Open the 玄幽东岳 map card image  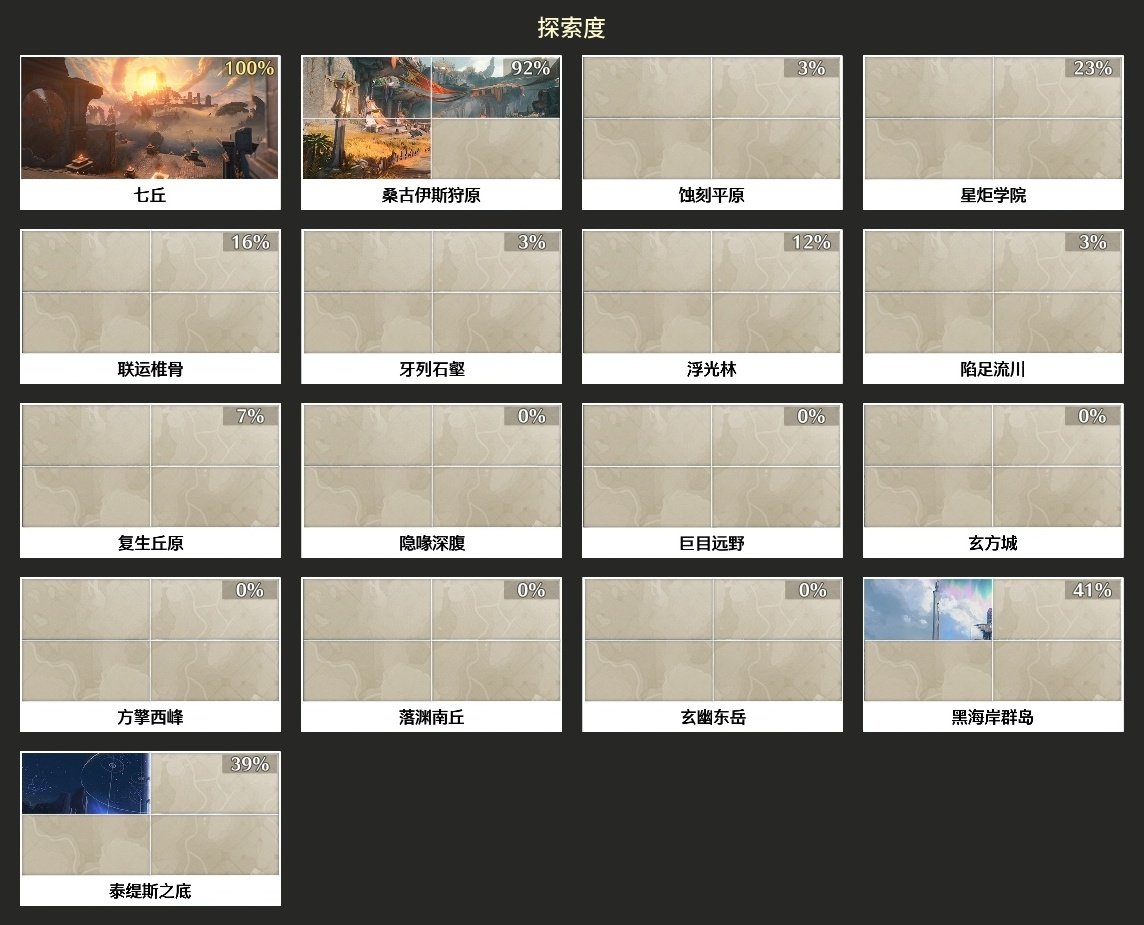(x=712, y=640)
